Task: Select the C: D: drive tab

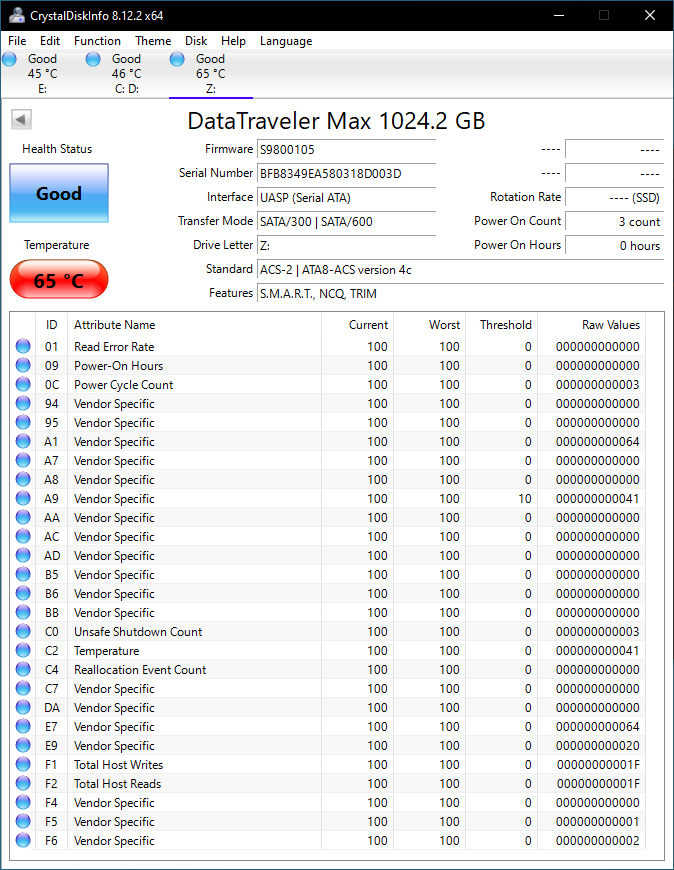Action: point(126,74)
